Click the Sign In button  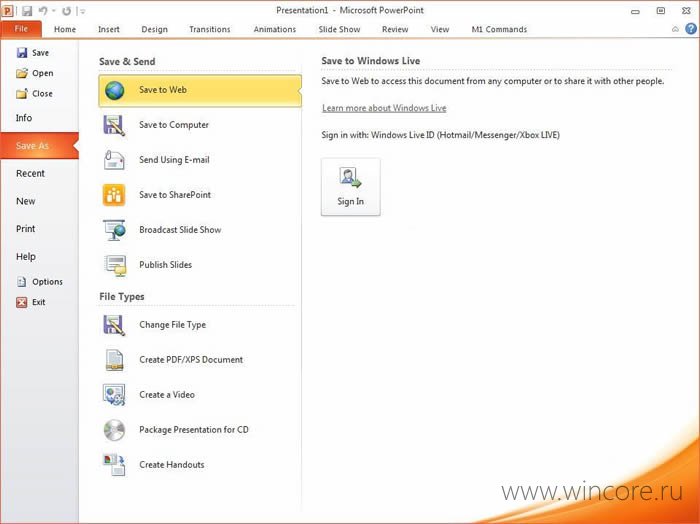click(350, 187)
